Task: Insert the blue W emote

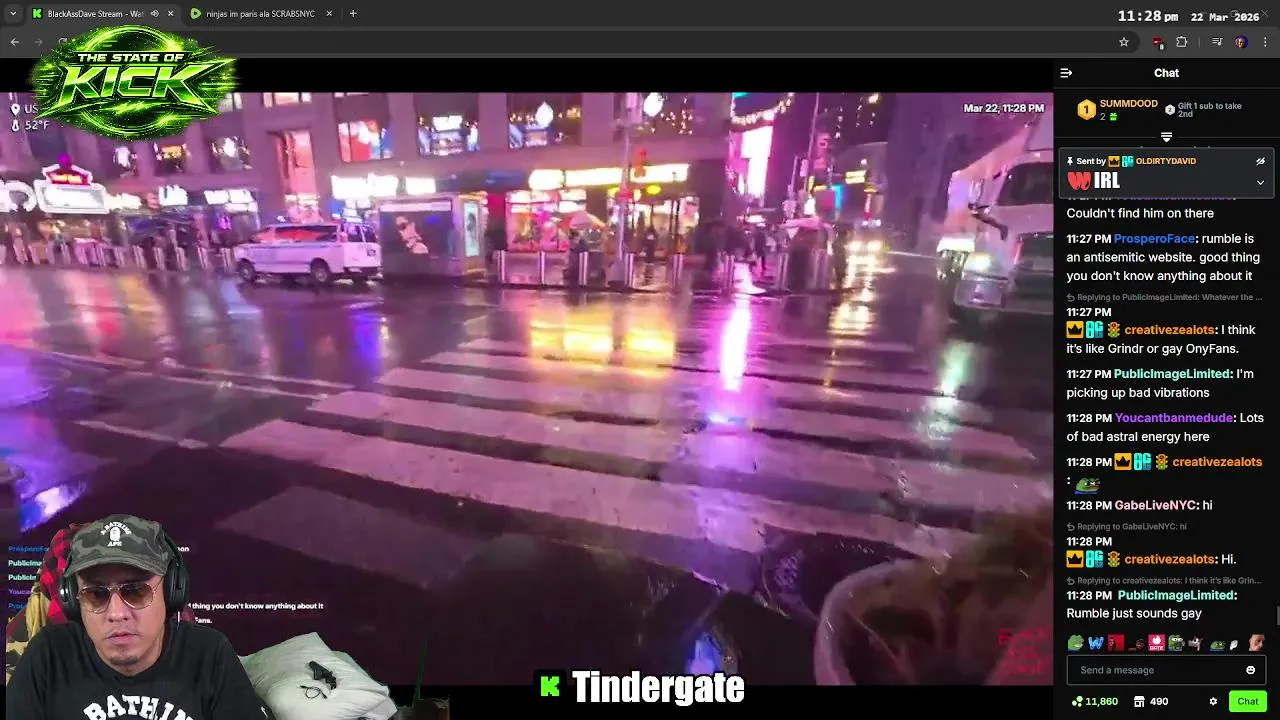Action: pyautogui.click(x=1096, y=643)
